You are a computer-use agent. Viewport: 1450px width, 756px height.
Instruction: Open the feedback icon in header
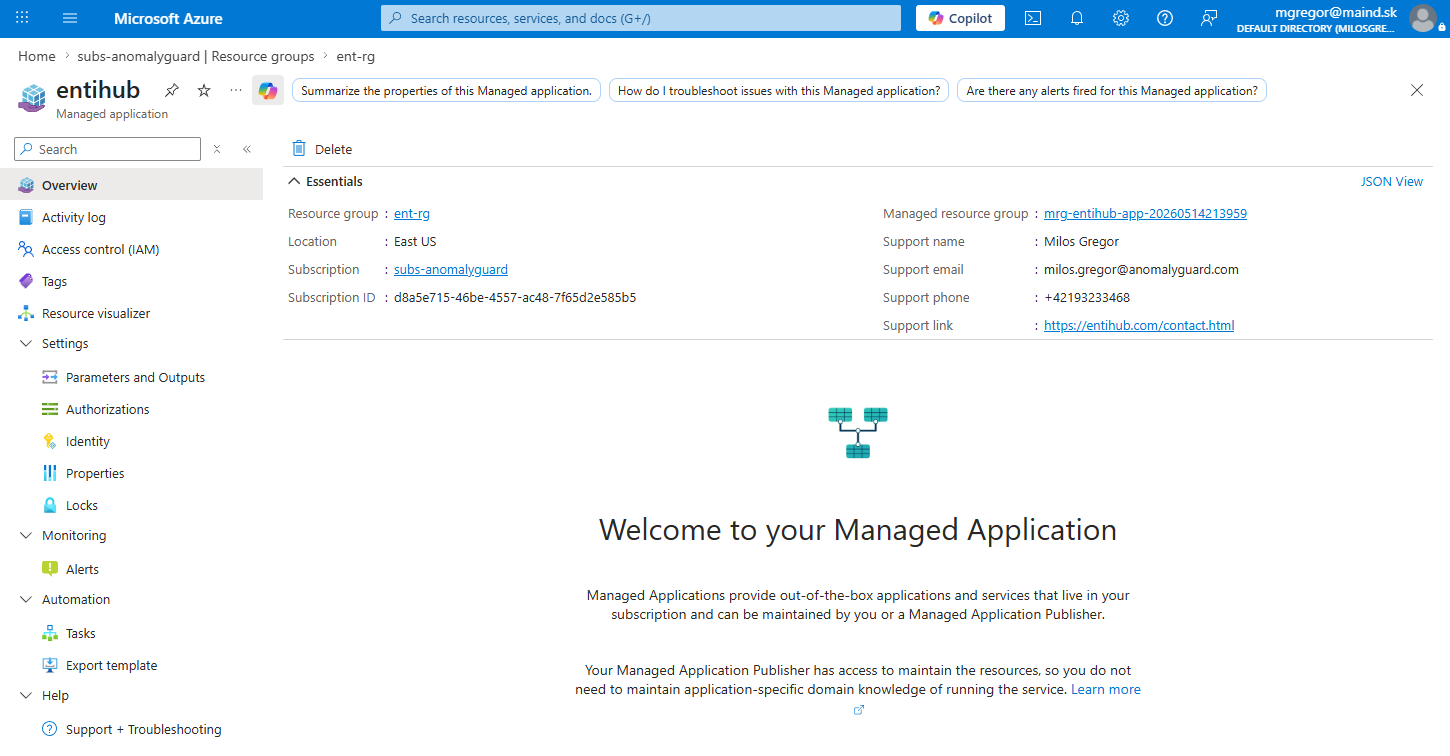coord(1209,18)
